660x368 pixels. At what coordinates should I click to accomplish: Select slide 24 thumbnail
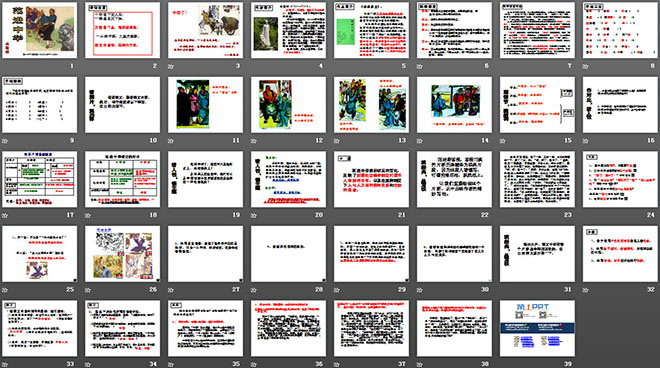click(620, 179)
